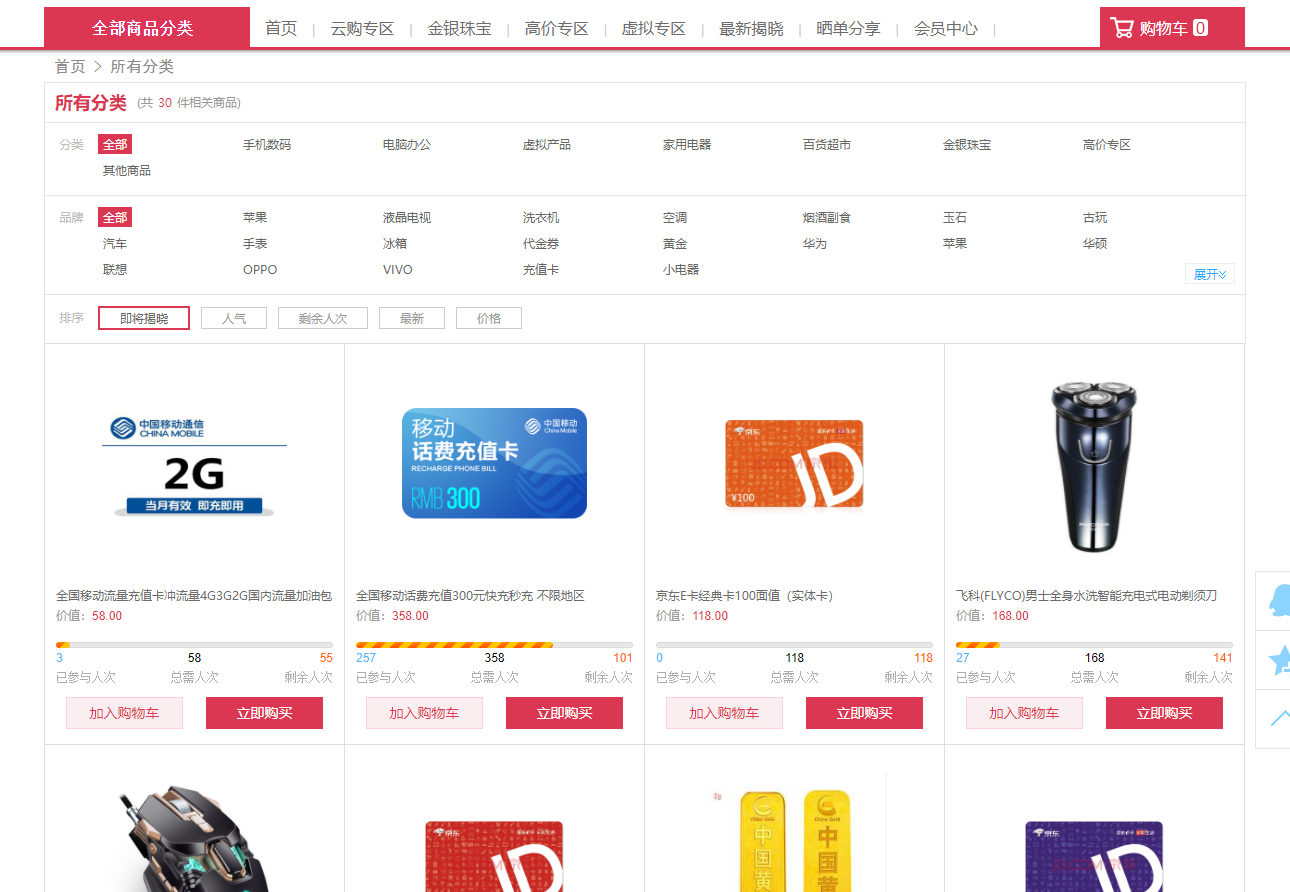This screenshot has height=892, width=1290.
Task: Sort by 即将揭晓
Action: [144, 318]
